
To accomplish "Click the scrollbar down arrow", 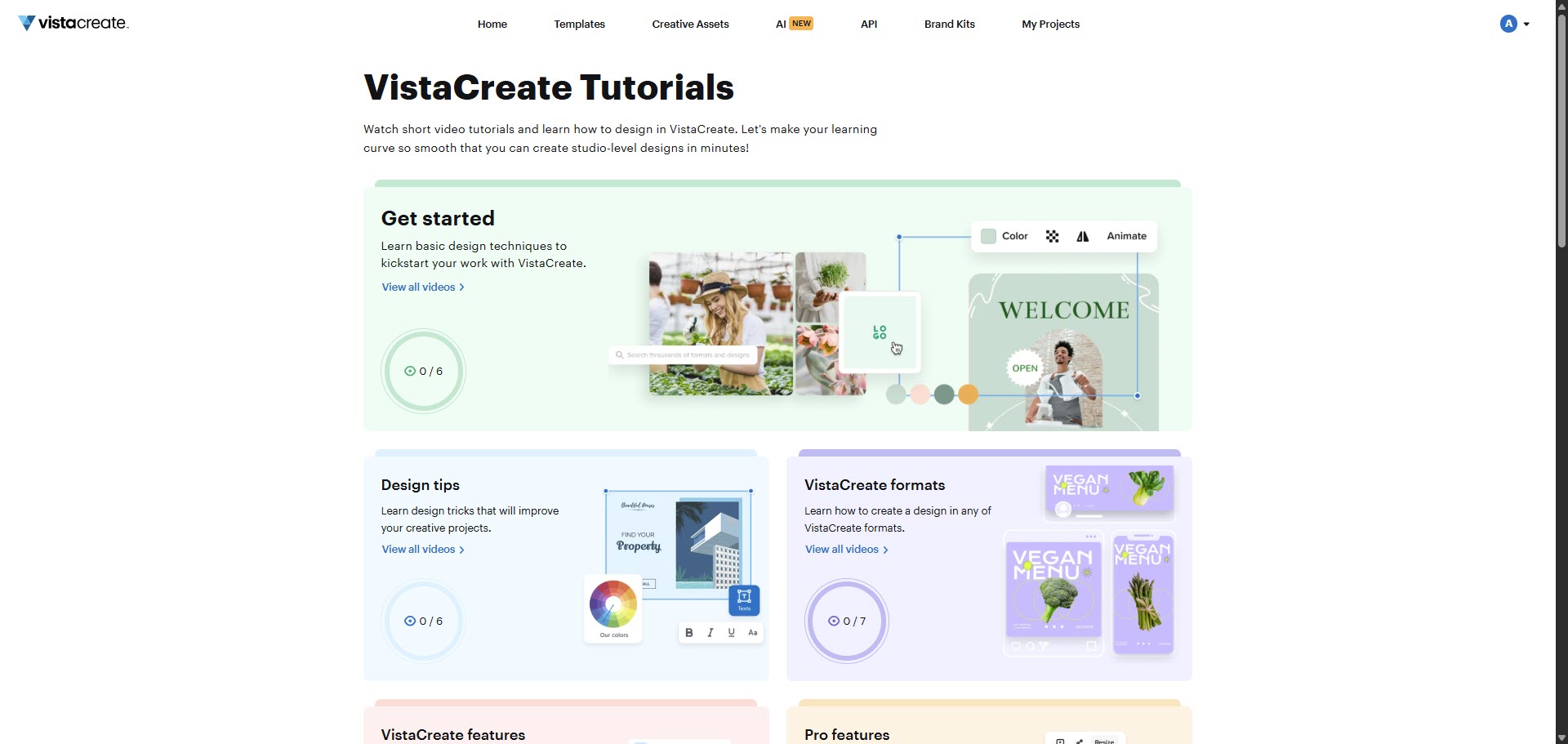I will pyautogui.click(x=1561, y=738).
